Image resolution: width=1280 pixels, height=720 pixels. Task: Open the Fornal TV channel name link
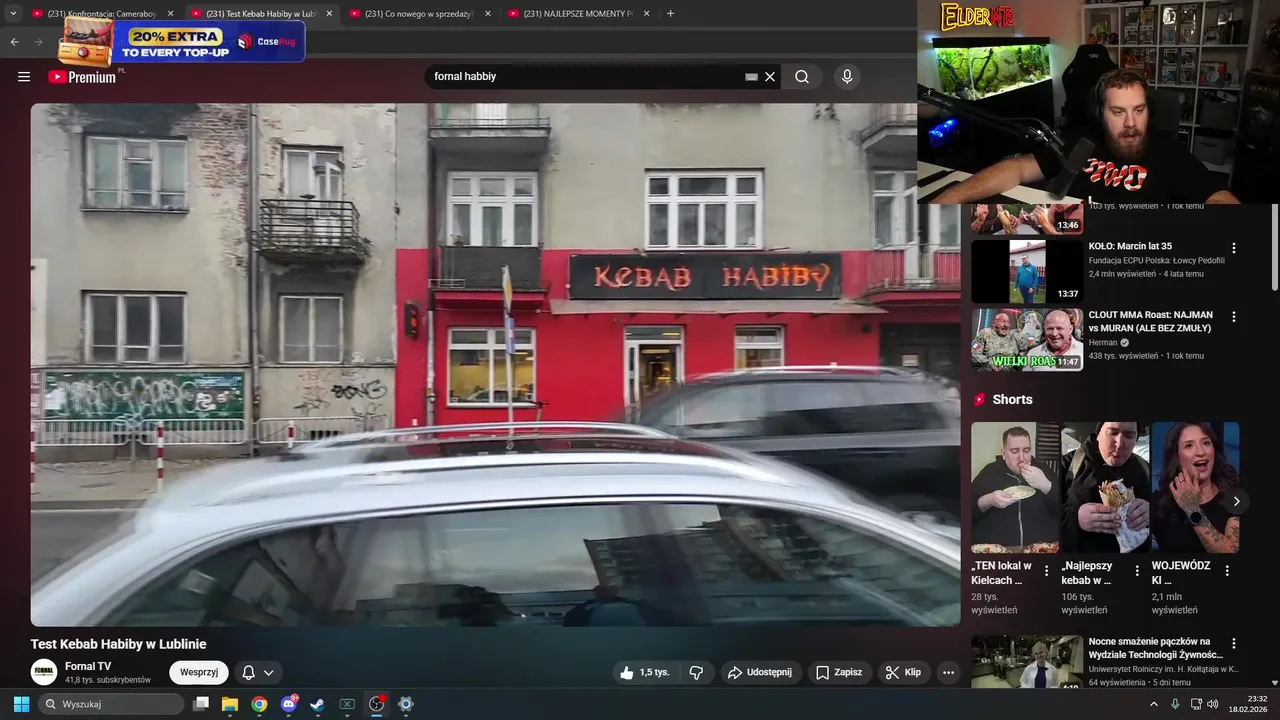point(88,666)
